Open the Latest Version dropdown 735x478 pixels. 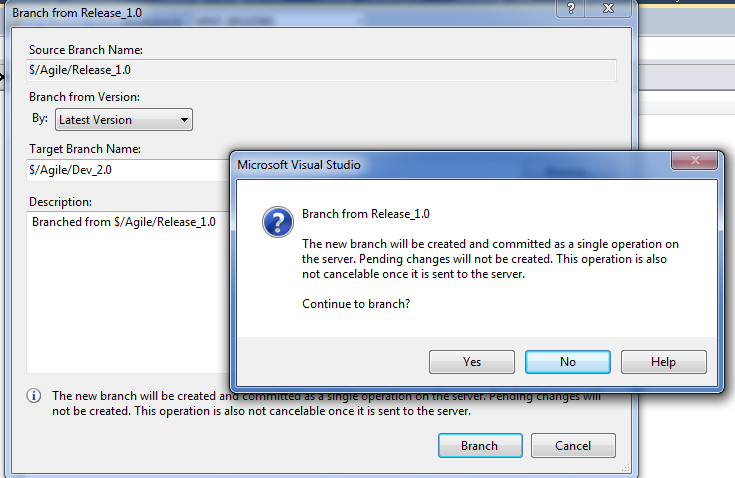(x=124, y=120)
